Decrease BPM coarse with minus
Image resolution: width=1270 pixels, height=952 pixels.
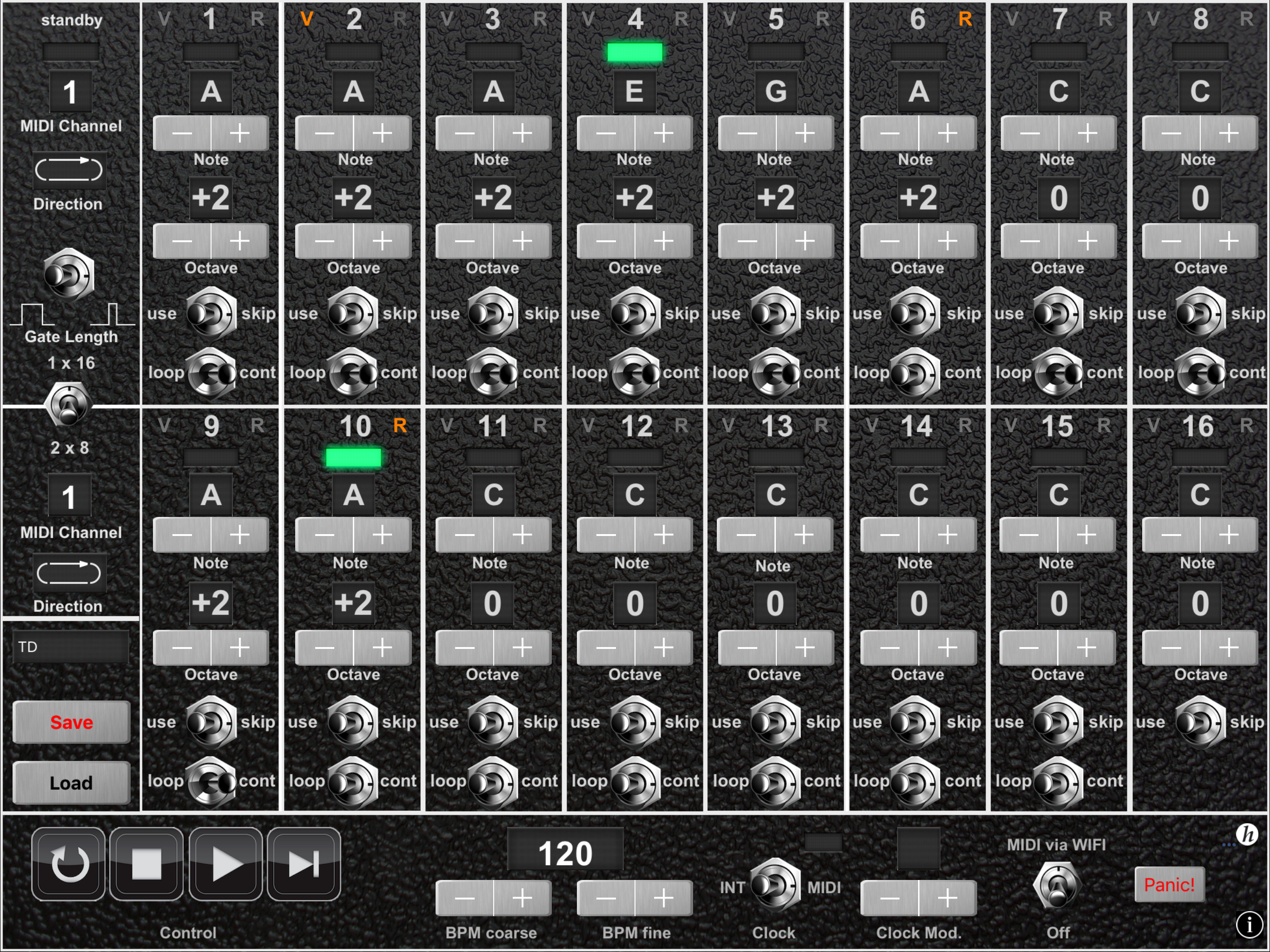[x=464, y=898]
